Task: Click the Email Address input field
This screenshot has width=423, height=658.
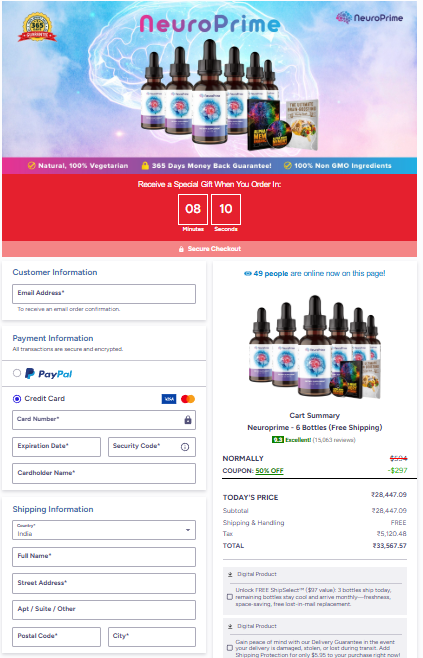Action: (x=104, y=294)
